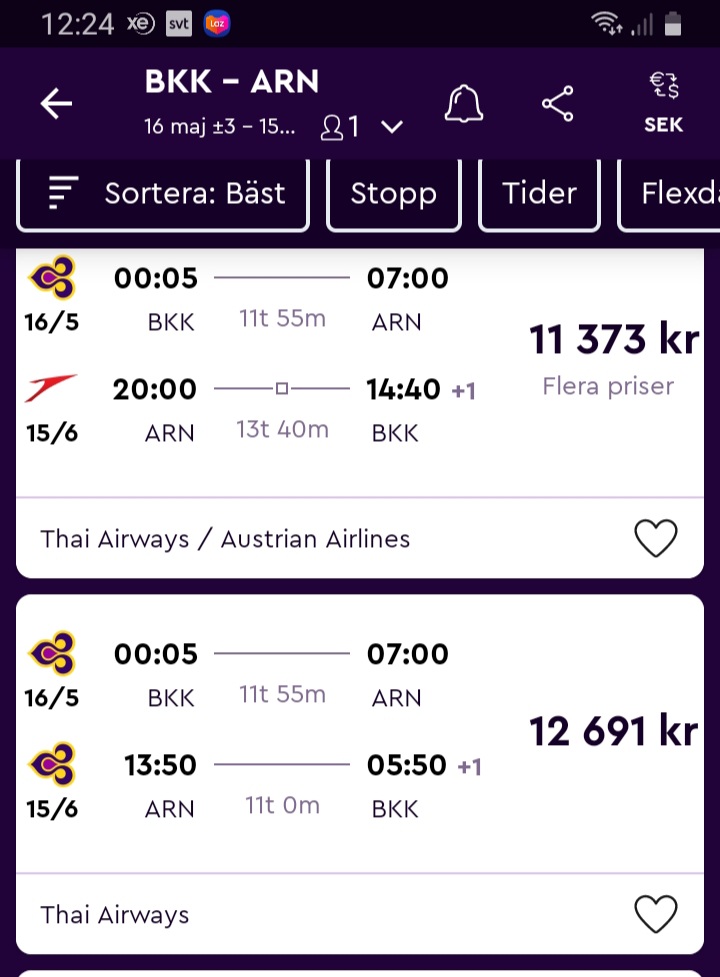The height and width of the screenshot is (977, 720).
Task: Tap Austrian Airlines logo on 20:00 flight
Action: pos(51,389)
